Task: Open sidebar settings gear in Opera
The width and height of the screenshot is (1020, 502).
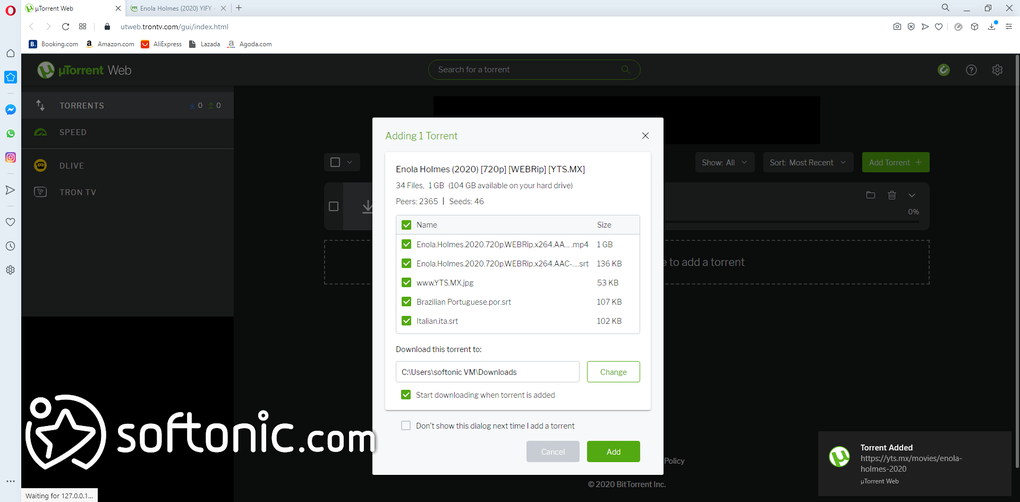Action: [10, 270]
